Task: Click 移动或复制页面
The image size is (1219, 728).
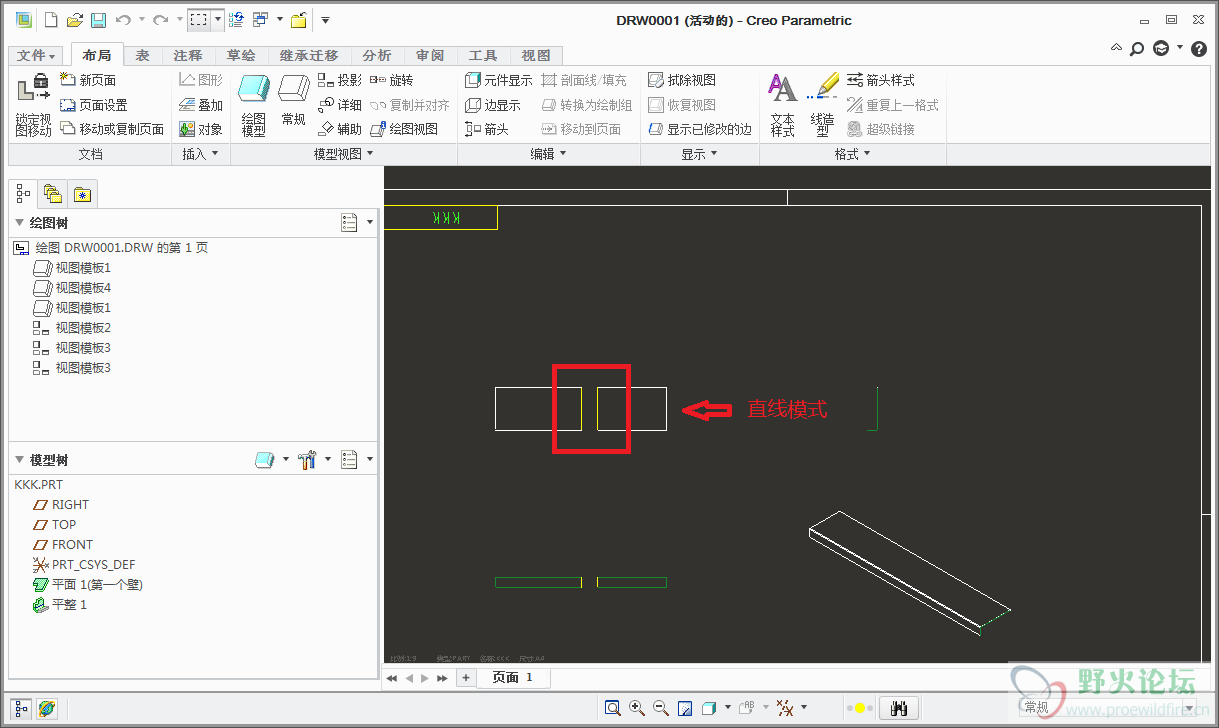Action: (x=112, y=129)
